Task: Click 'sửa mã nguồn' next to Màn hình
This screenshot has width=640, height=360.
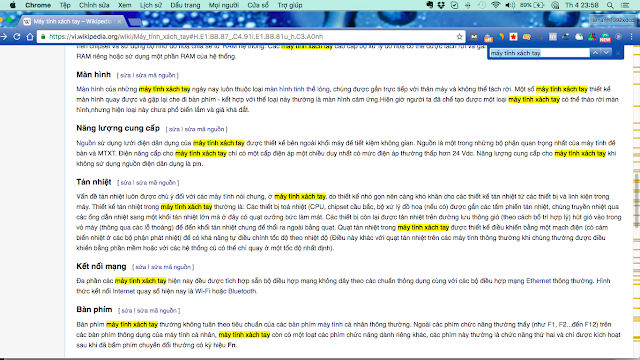Action: (155, 76)
